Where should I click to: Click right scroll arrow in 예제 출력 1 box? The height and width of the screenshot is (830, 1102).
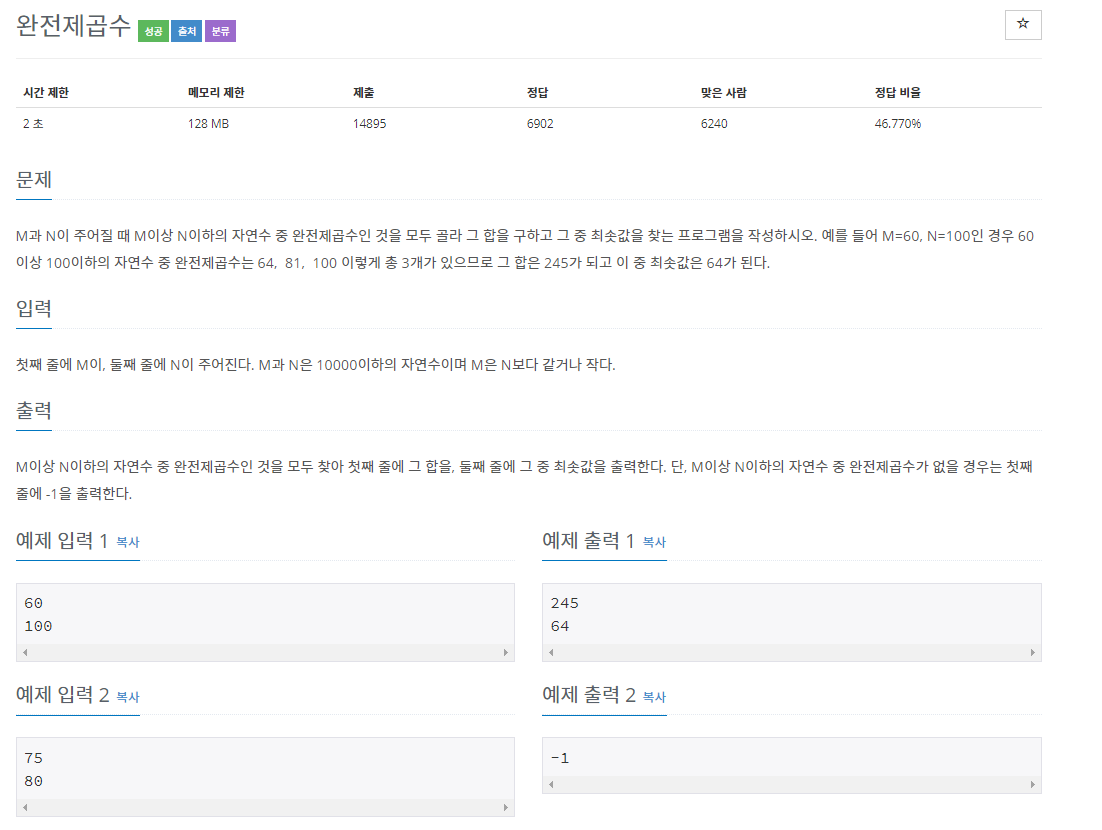coord(1032,652)
